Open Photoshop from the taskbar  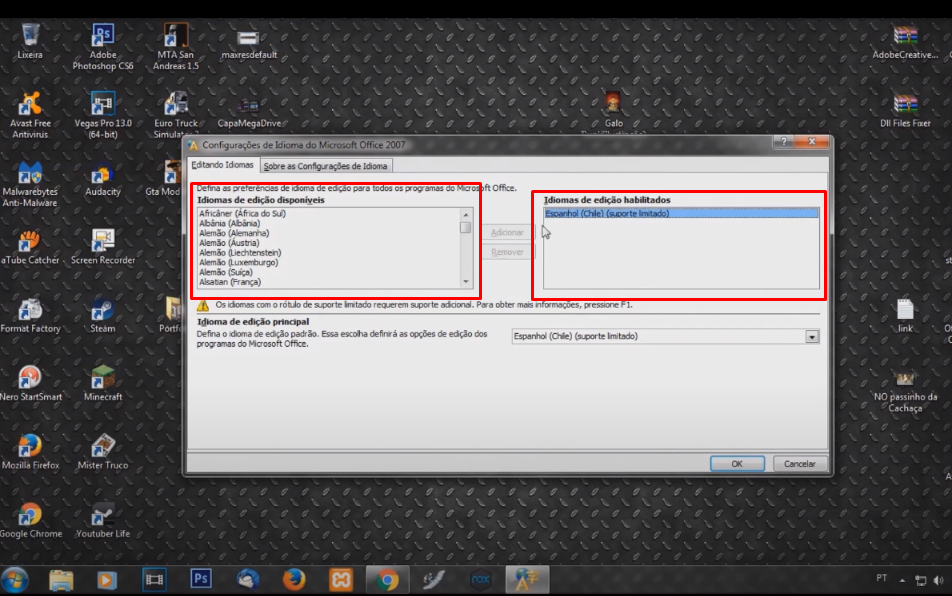(200, 579)
